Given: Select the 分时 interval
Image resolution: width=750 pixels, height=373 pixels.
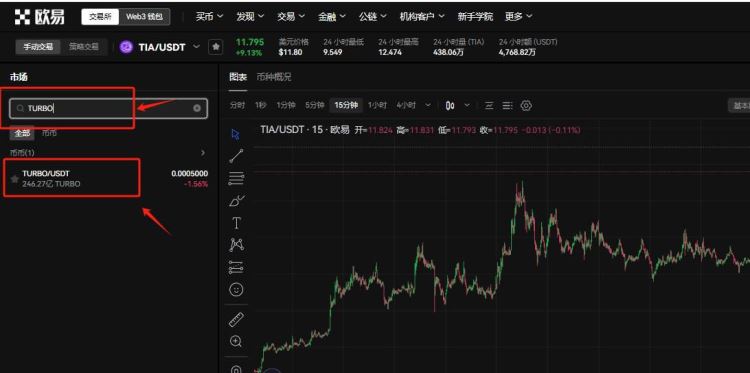Looking at the screenshot, I should (x=237, y=105).
